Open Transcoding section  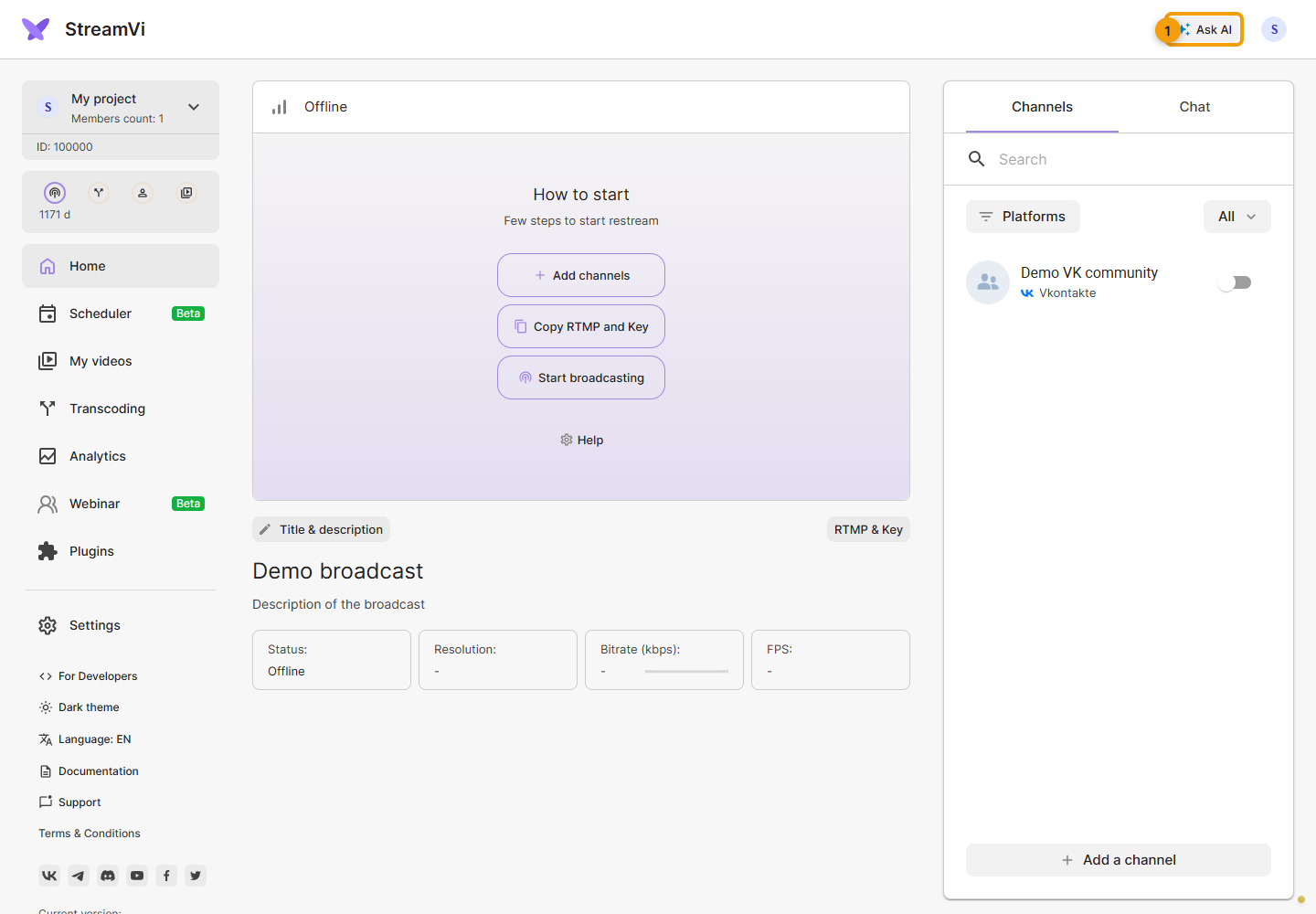click(121, 409)
